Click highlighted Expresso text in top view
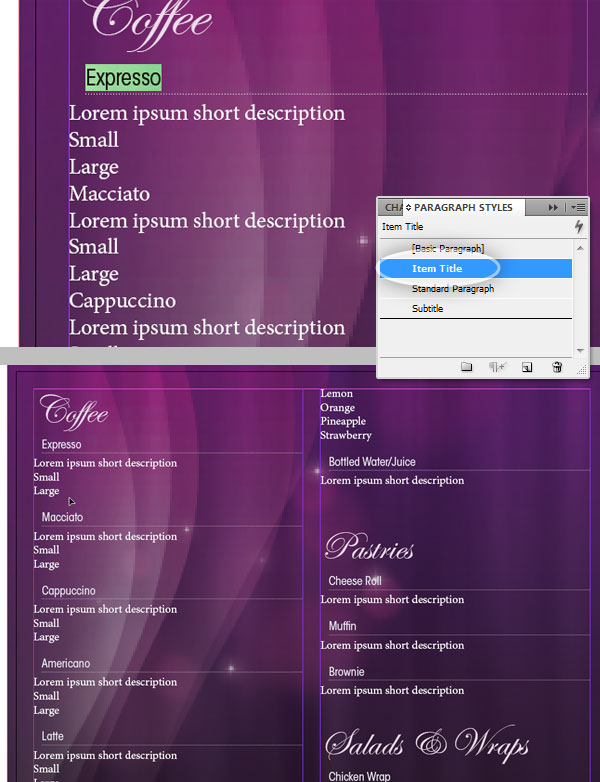Image resolution: width=600 pixels, height=782 pixels. click(x=123, y=78)
